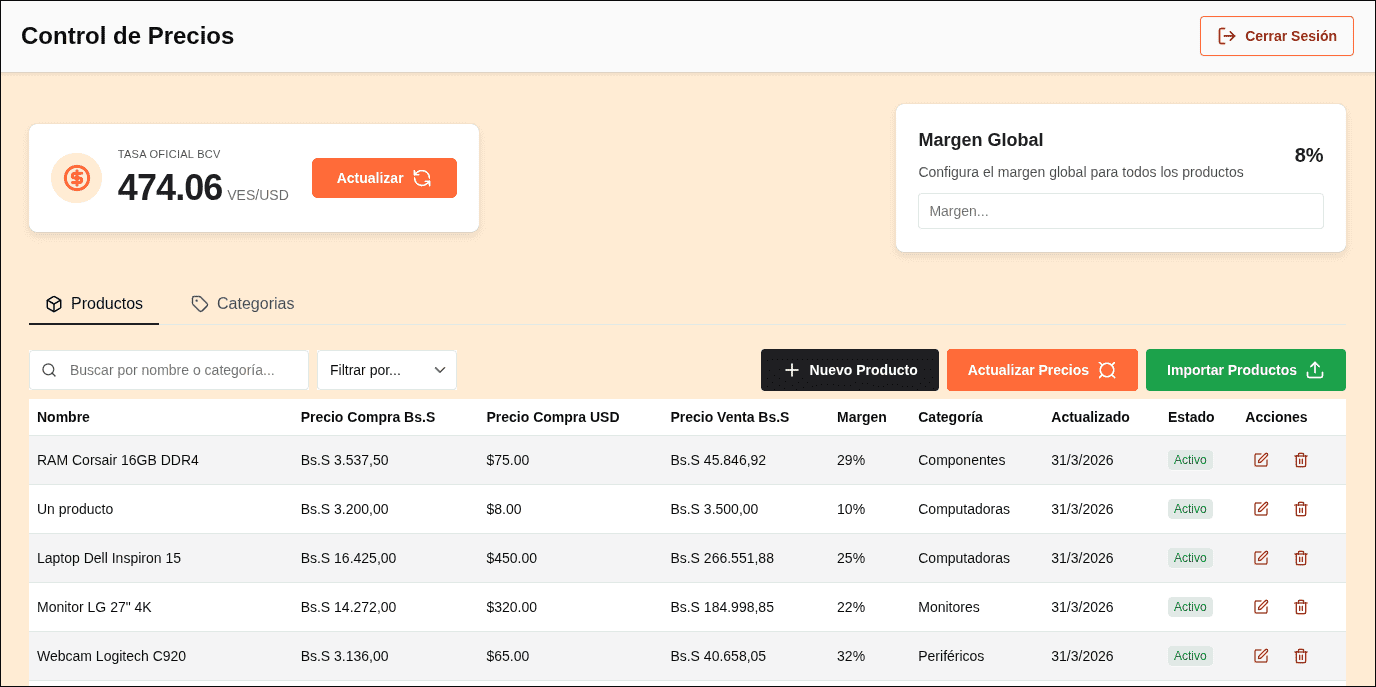Click the dollar coin icon beside Tasa Oficial BCV

[76, 177]
